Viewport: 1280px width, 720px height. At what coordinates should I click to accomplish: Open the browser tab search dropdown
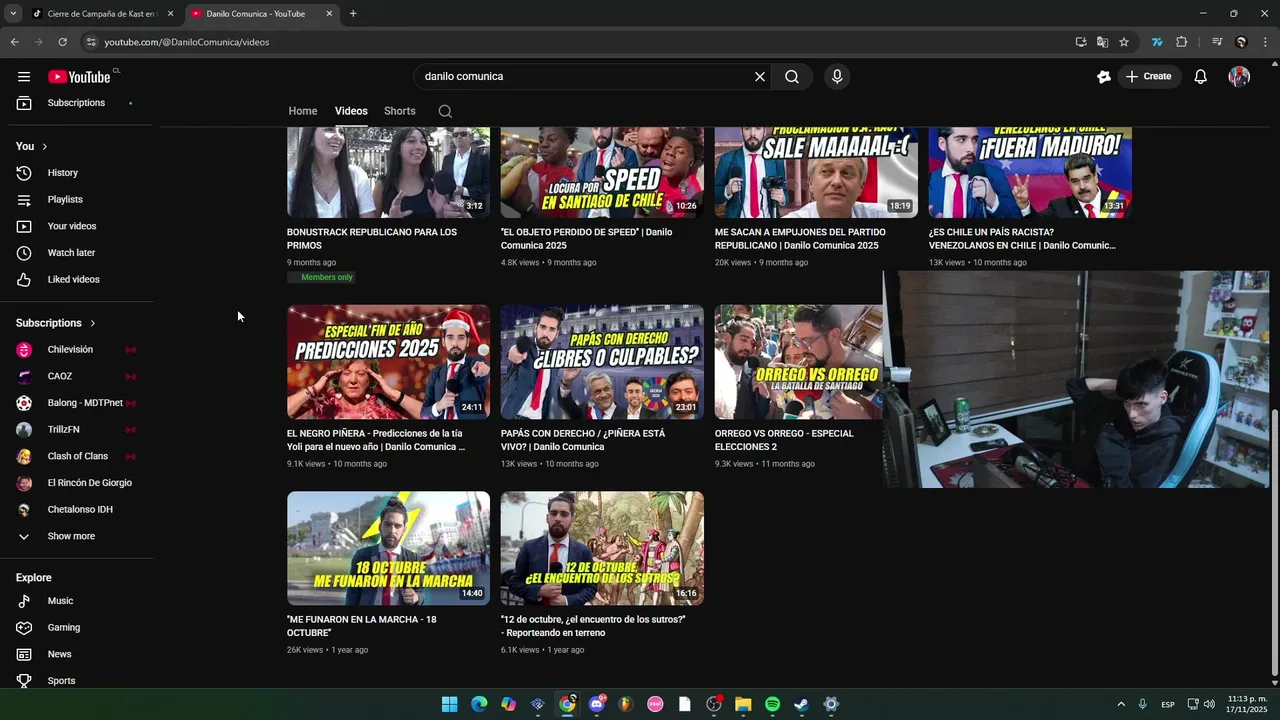point(13,14)
